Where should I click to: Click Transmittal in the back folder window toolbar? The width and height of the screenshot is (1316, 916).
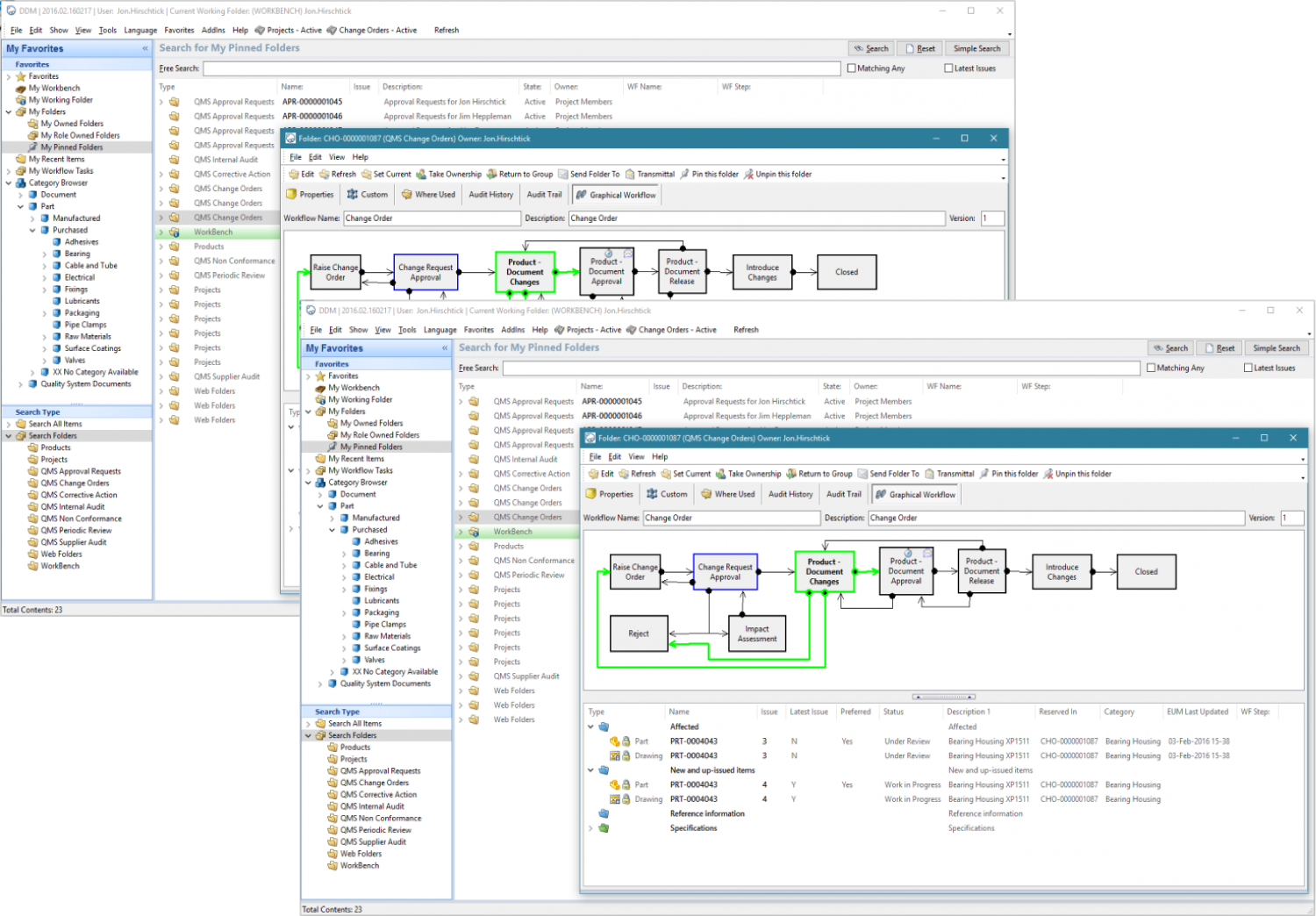pyautogui.click(x=655, y=175)
